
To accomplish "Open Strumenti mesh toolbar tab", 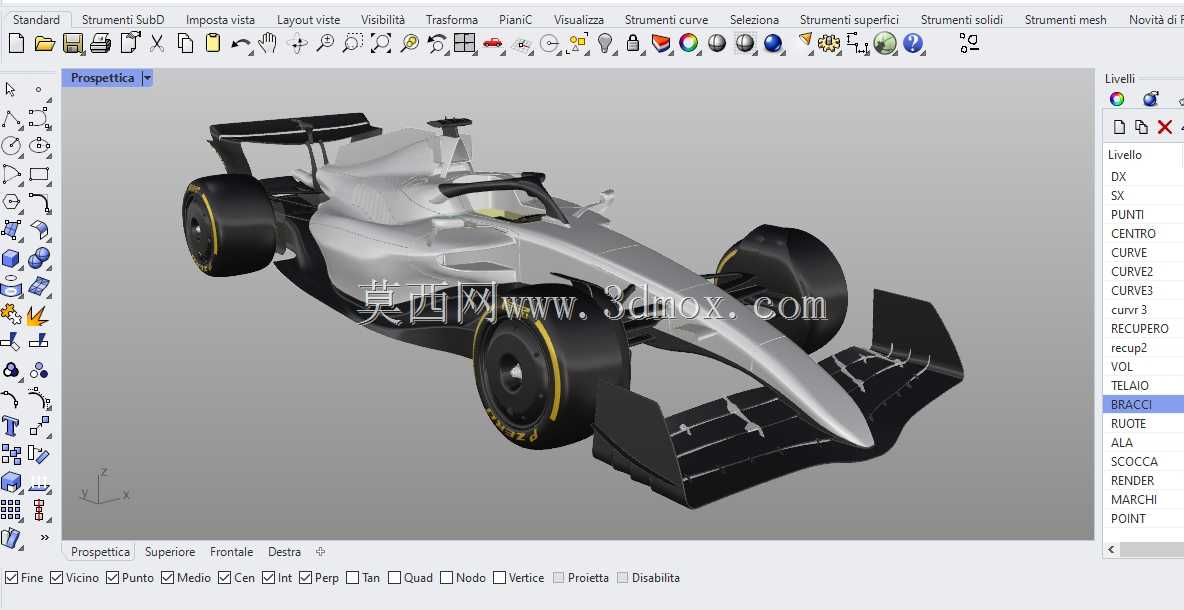I will pos(1065,20).
